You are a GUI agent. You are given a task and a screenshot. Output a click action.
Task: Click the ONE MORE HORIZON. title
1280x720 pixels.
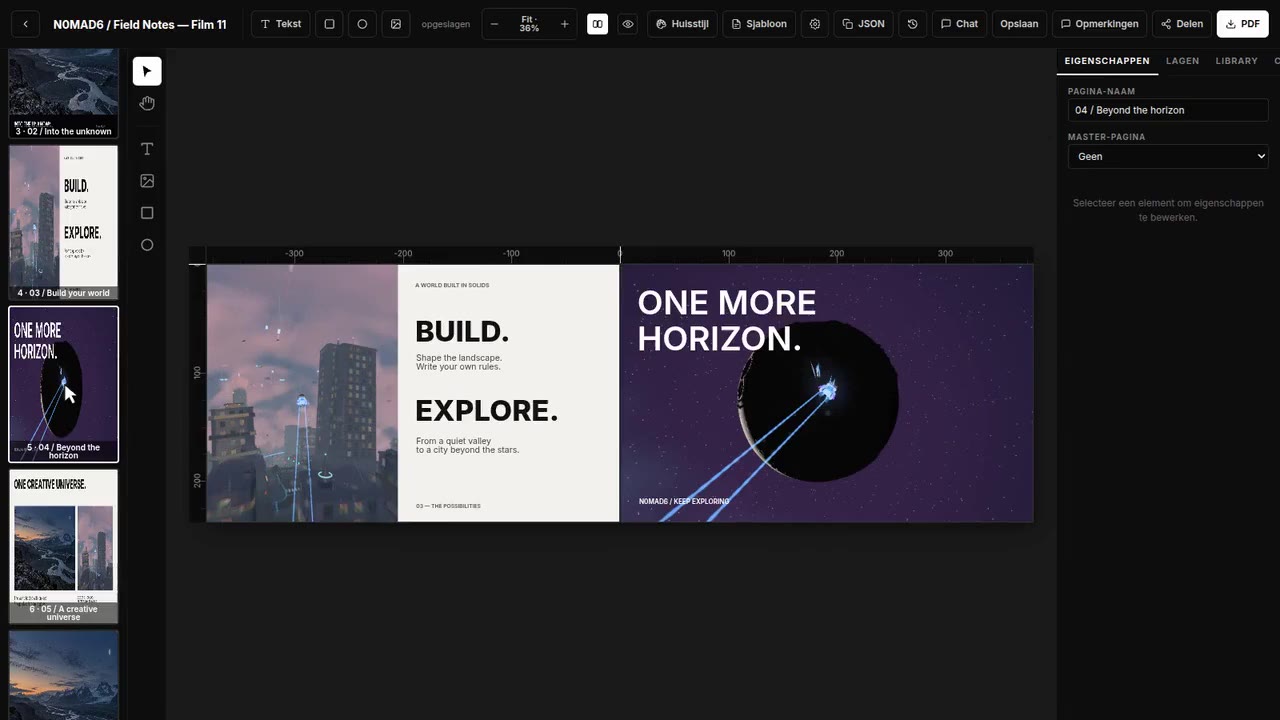pos(727,320)
